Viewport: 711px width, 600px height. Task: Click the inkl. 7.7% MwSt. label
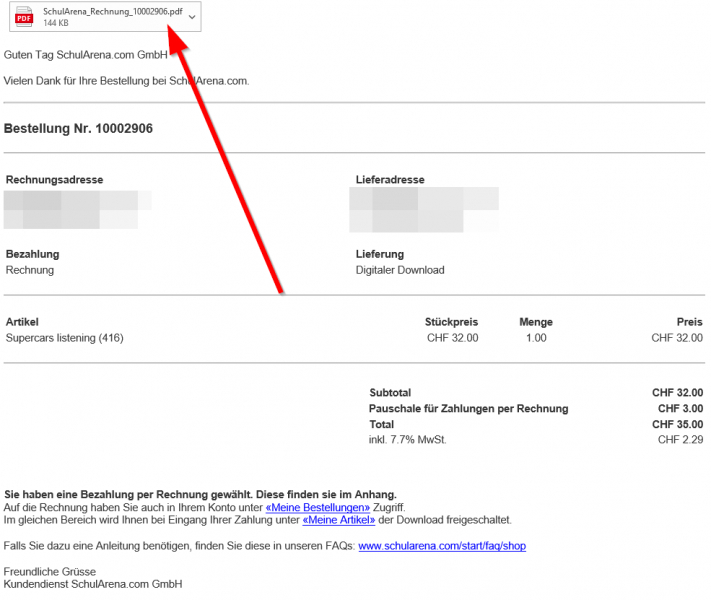coord(407,439)
